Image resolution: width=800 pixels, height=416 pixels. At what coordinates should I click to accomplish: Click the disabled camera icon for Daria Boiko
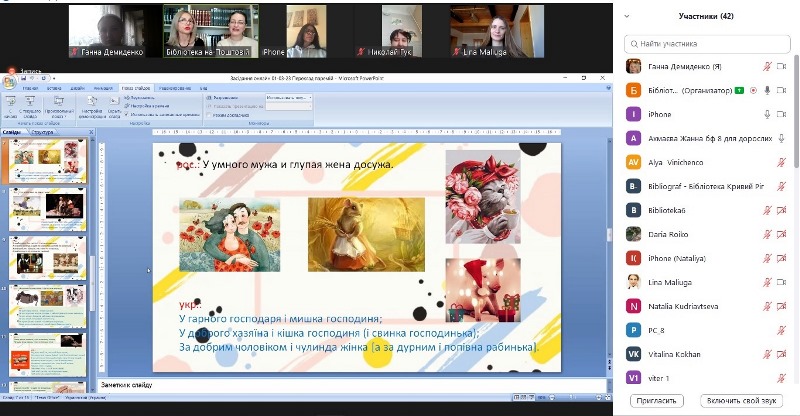click(x=782, y=234)
